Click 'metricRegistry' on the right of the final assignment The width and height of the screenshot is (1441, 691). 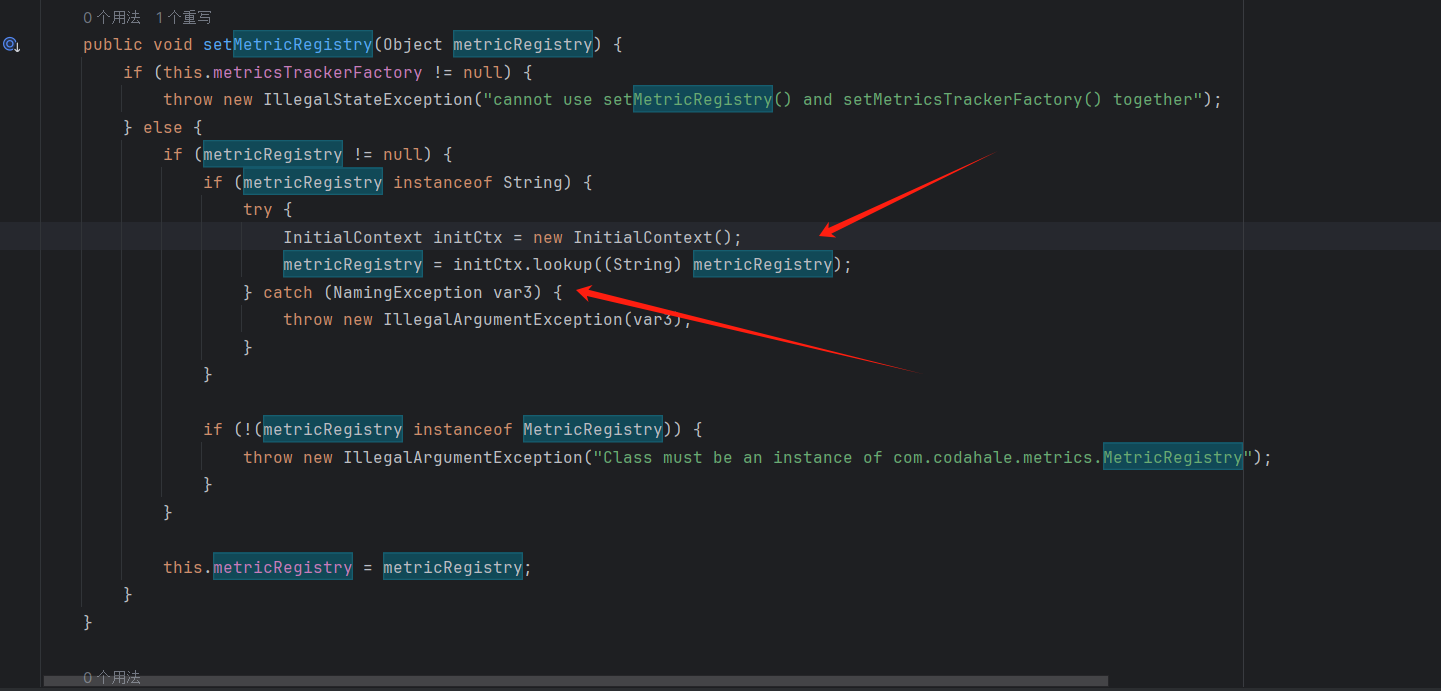point(453,567)
